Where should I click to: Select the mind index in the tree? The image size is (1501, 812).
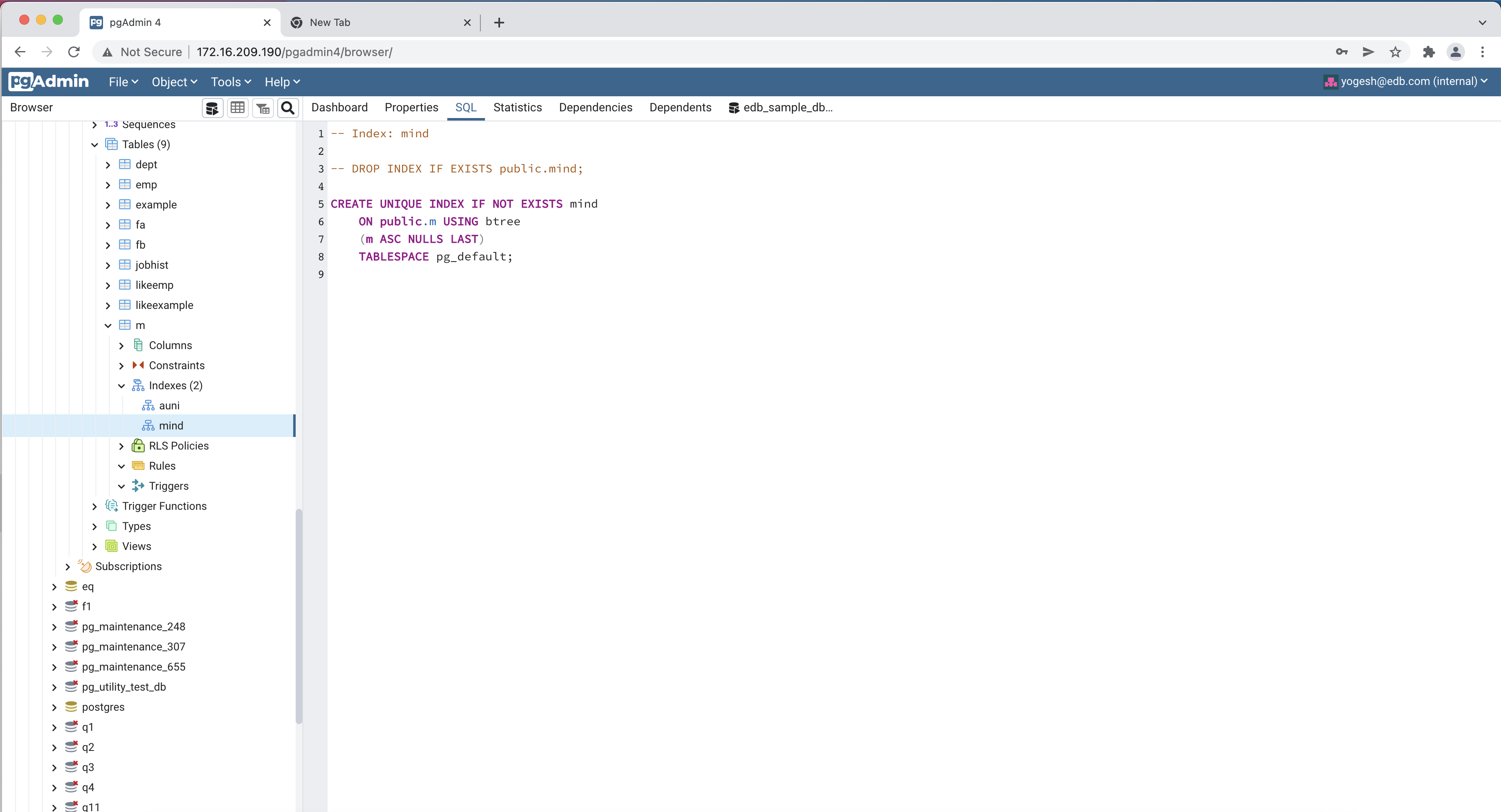pos(171,425)
